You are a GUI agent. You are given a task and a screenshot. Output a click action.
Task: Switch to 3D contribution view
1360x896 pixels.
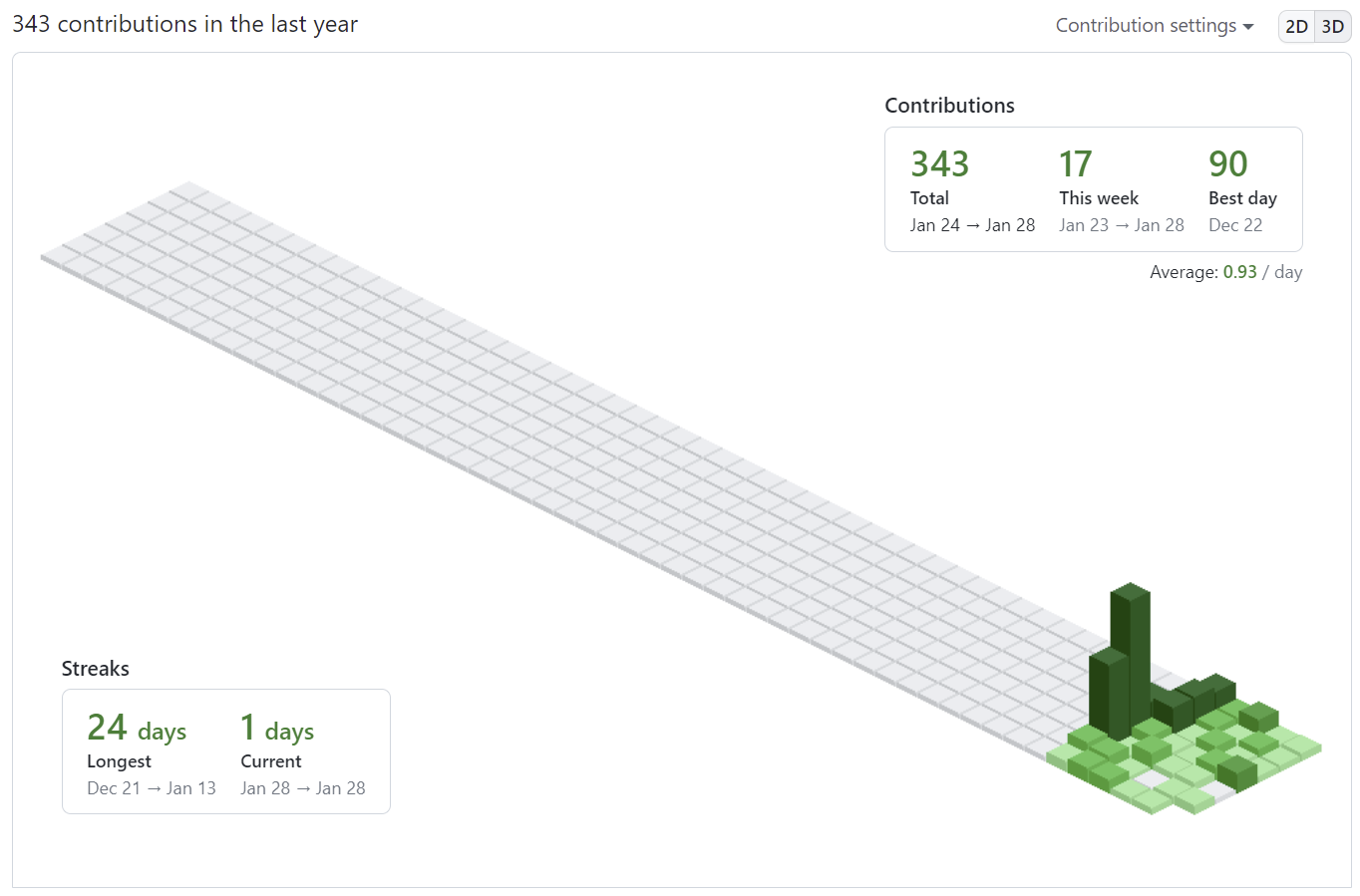coord(1333,27)
